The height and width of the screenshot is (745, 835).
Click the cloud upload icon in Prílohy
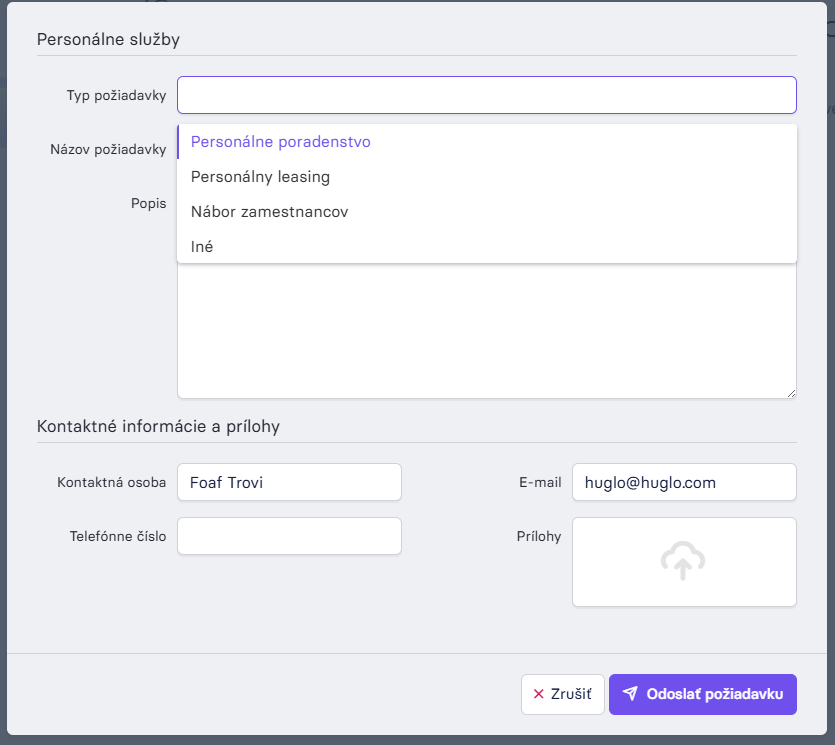pos(683,561)
